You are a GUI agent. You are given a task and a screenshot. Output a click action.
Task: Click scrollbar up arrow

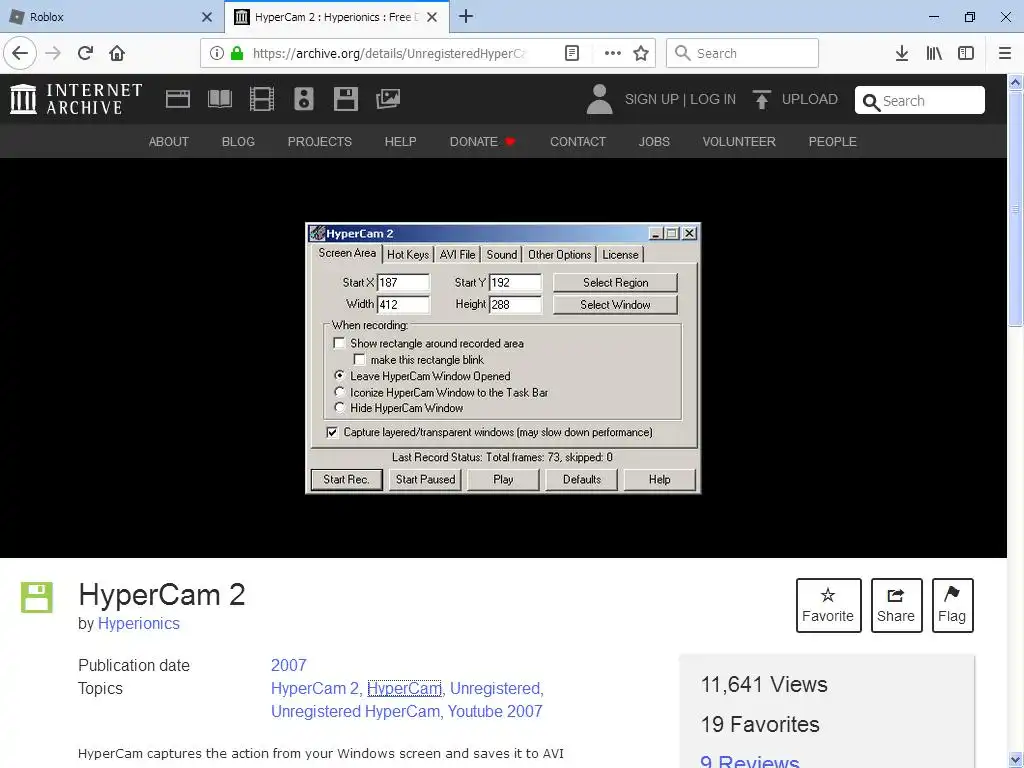tap(1015, 82)
